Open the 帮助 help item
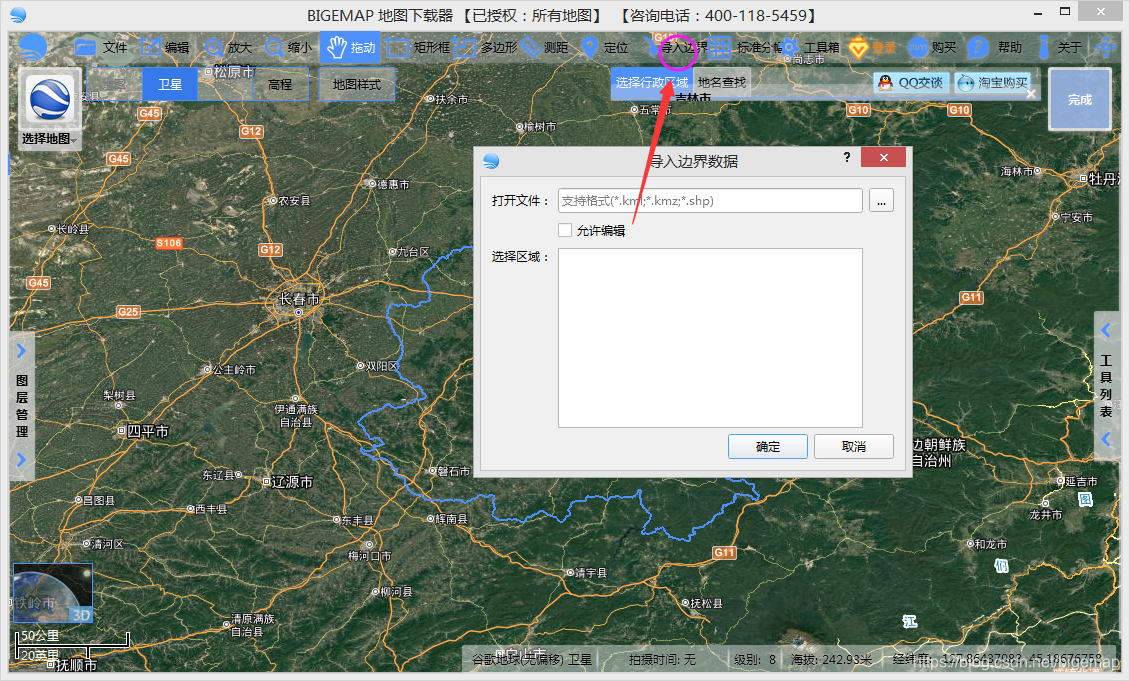 click(x=995, y=48)
